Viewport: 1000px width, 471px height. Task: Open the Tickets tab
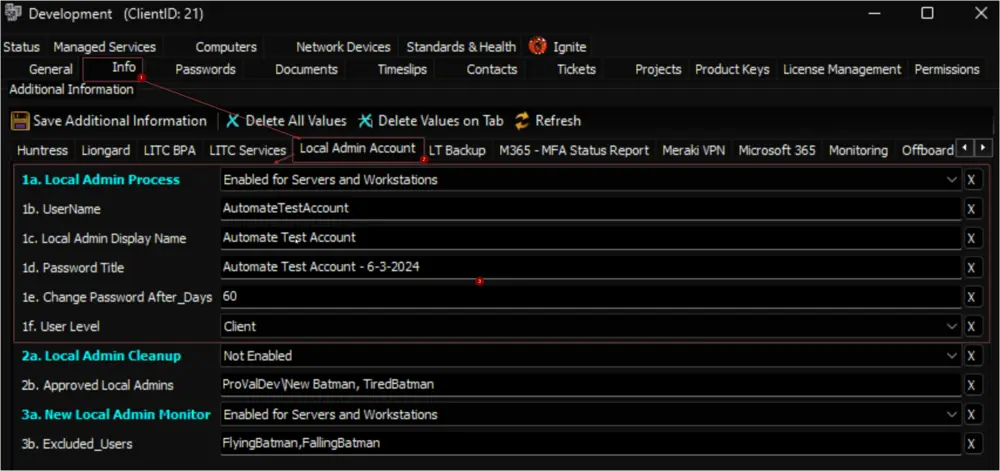coord(577,69)
